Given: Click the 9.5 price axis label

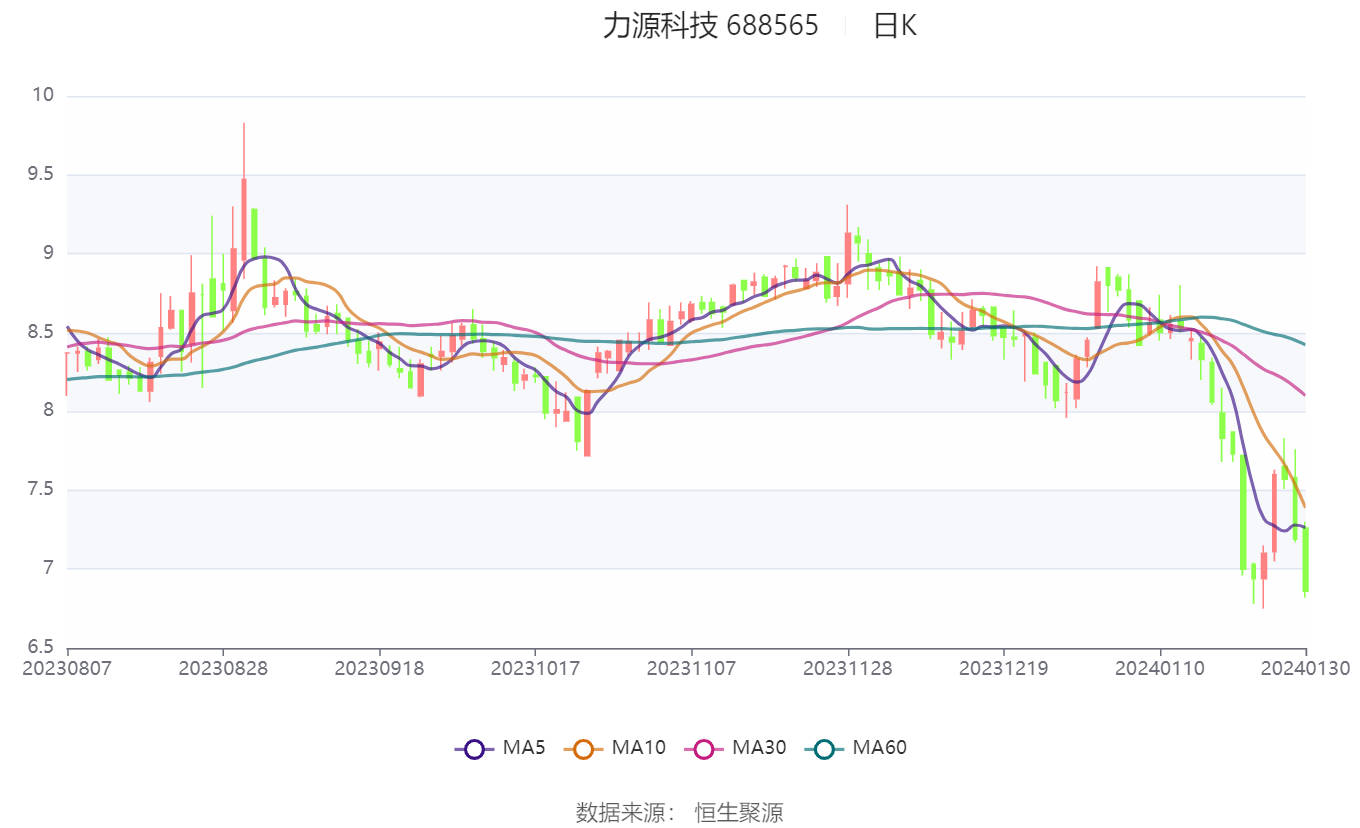Looking at the screenshot, I should tap(40, 175).
